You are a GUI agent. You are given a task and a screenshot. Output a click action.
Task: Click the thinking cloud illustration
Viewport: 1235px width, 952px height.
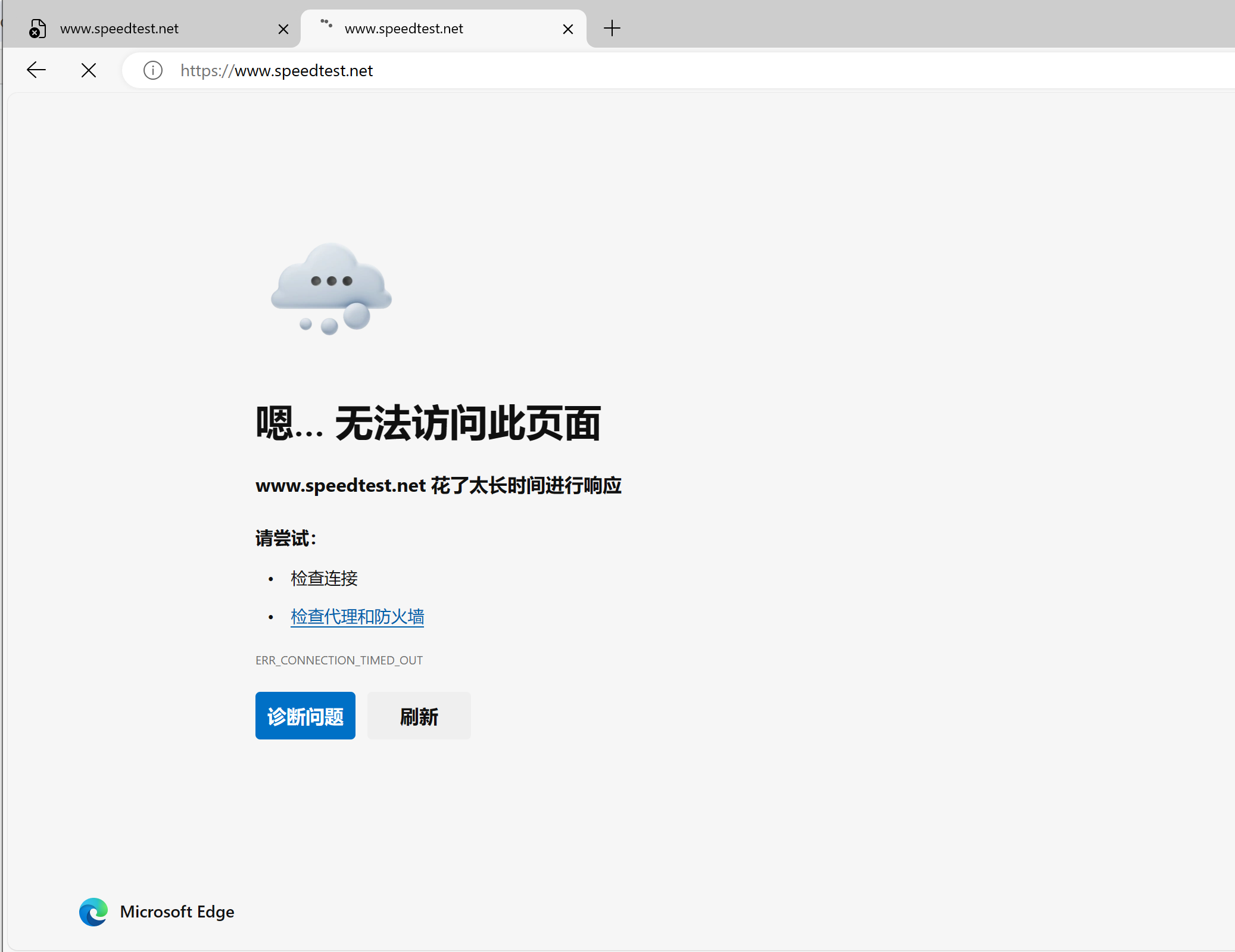pyautogui.click(x=331, y=289)
